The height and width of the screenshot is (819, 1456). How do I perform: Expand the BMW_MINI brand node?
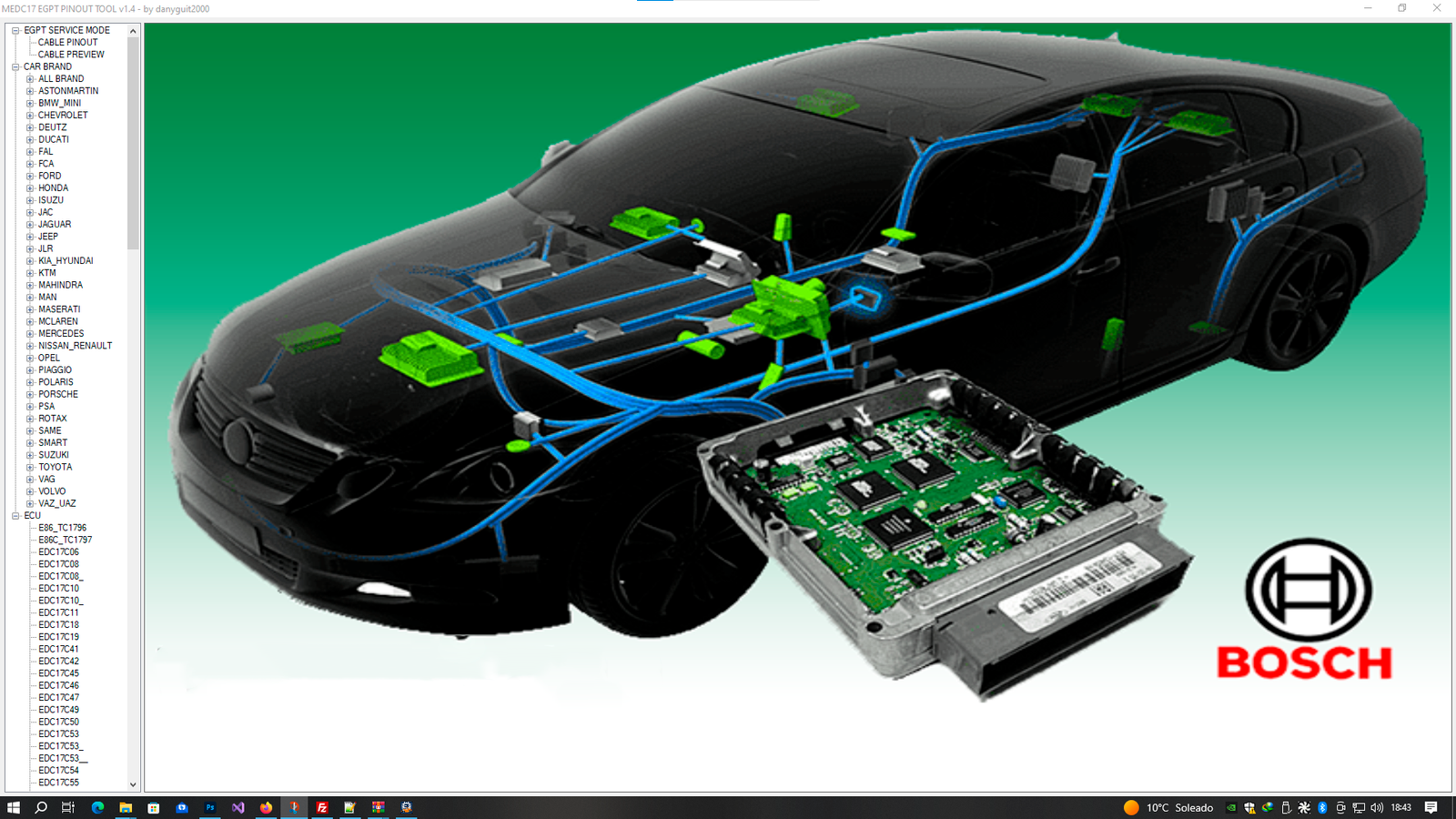point(30,104)
